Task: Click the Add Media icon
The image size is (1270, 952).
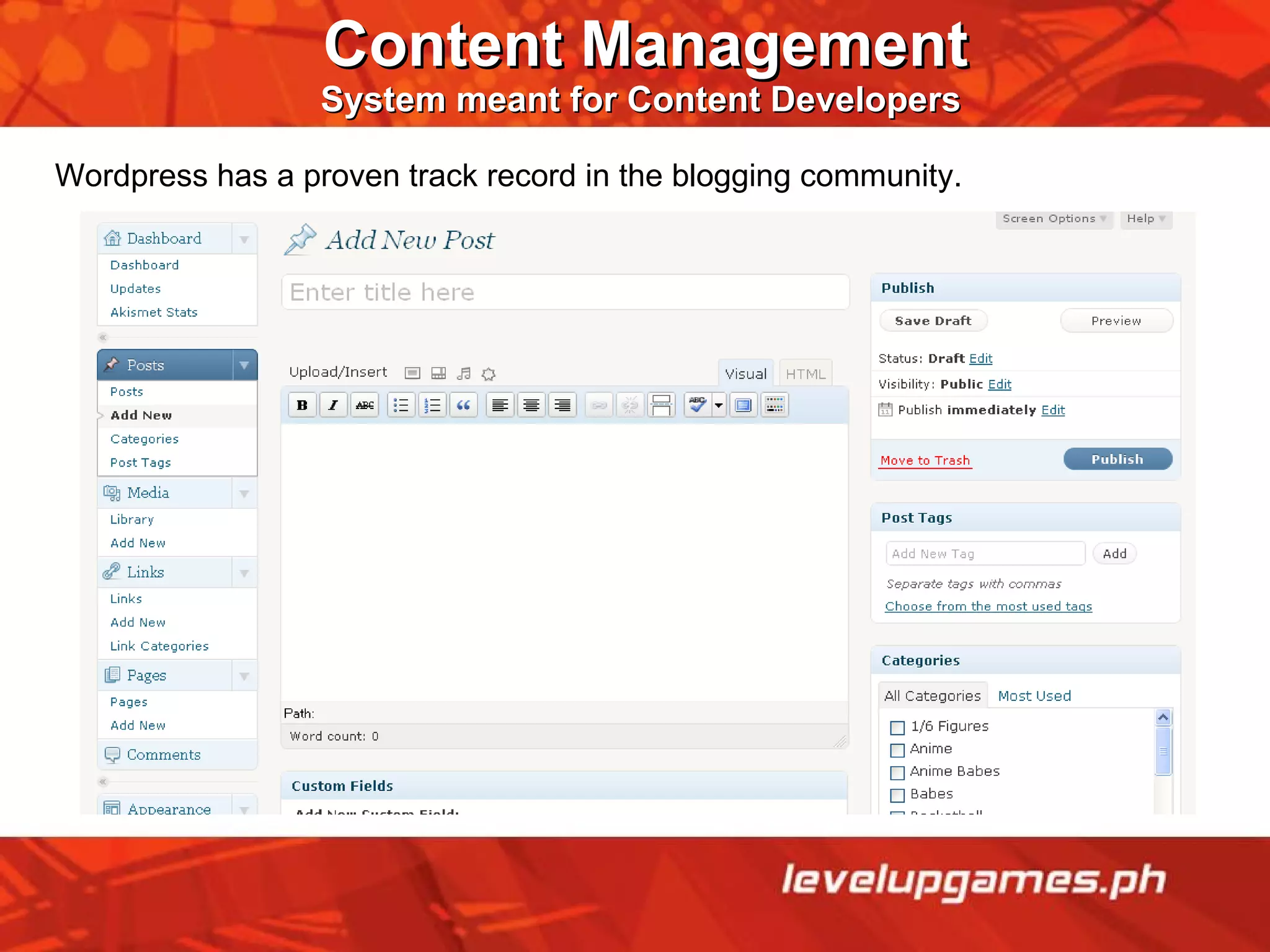Action: point(489,374)
